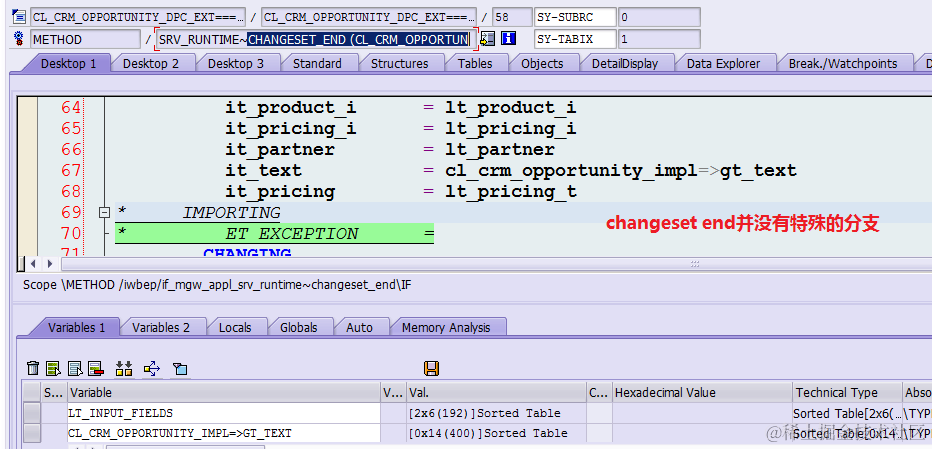Click value [0x14(400)]Sorted Table
The width and height of the screenshot is (932, 449).
(x=496, y=433)
